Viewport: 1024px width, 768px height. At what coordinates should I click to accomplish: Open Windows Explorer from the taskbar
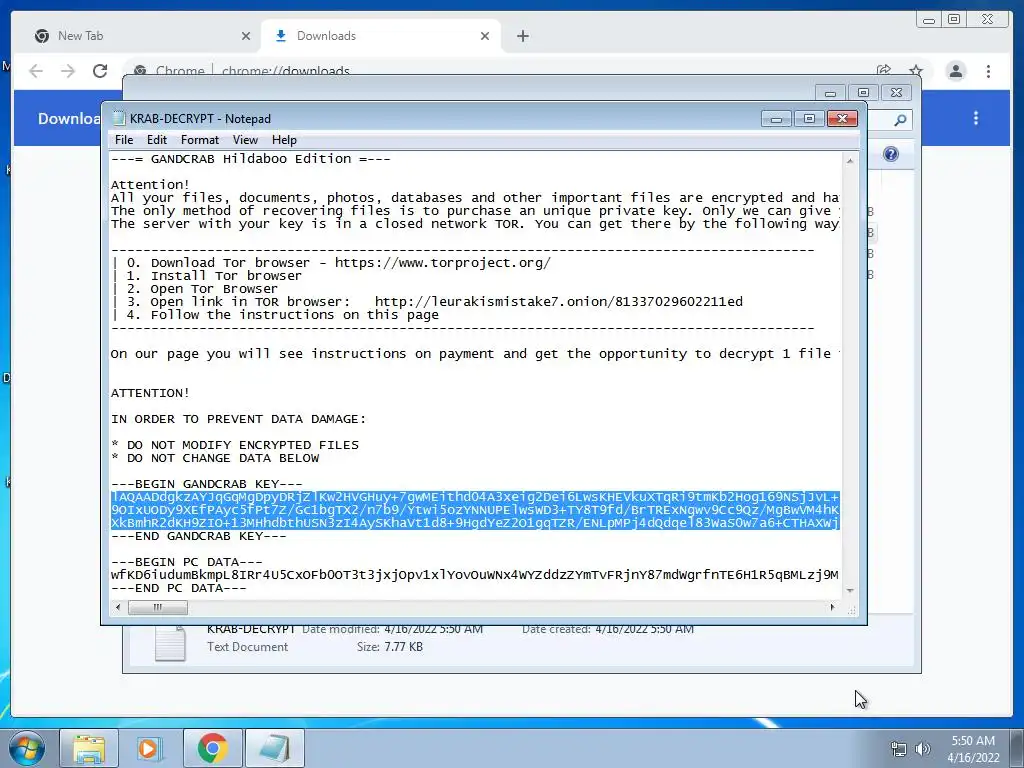[89, 748]
